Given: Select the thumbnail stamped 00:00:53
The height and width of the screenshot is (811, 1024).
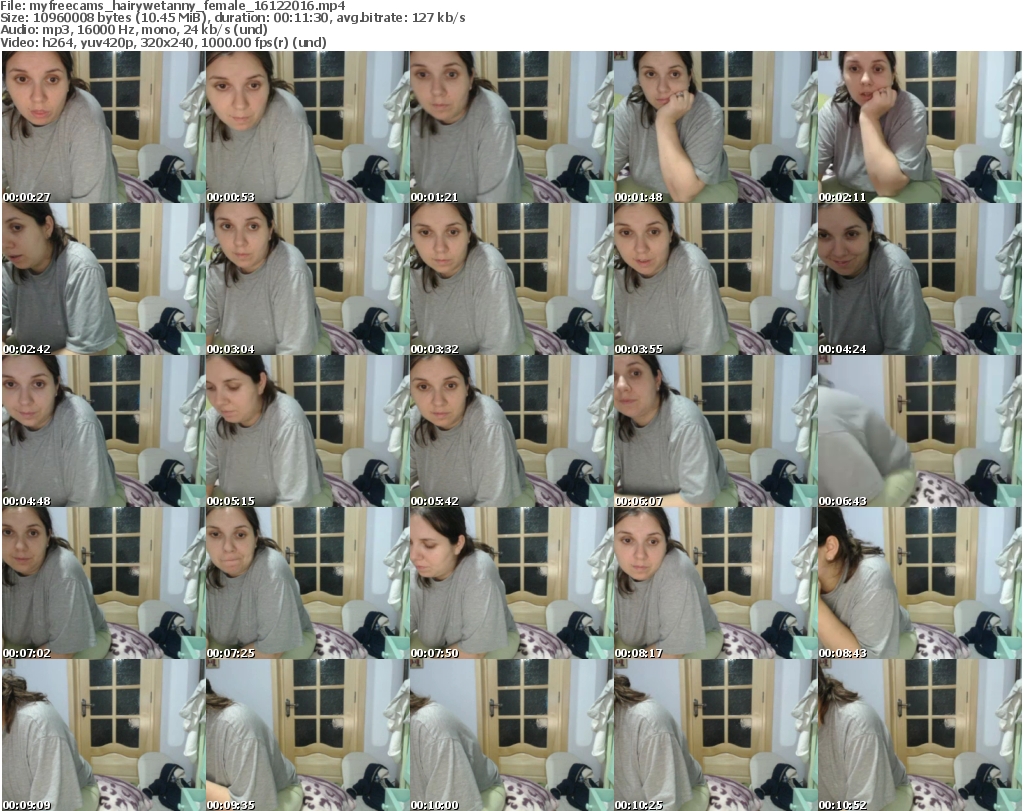Looking at the screenshot, I should pos(308,127).
